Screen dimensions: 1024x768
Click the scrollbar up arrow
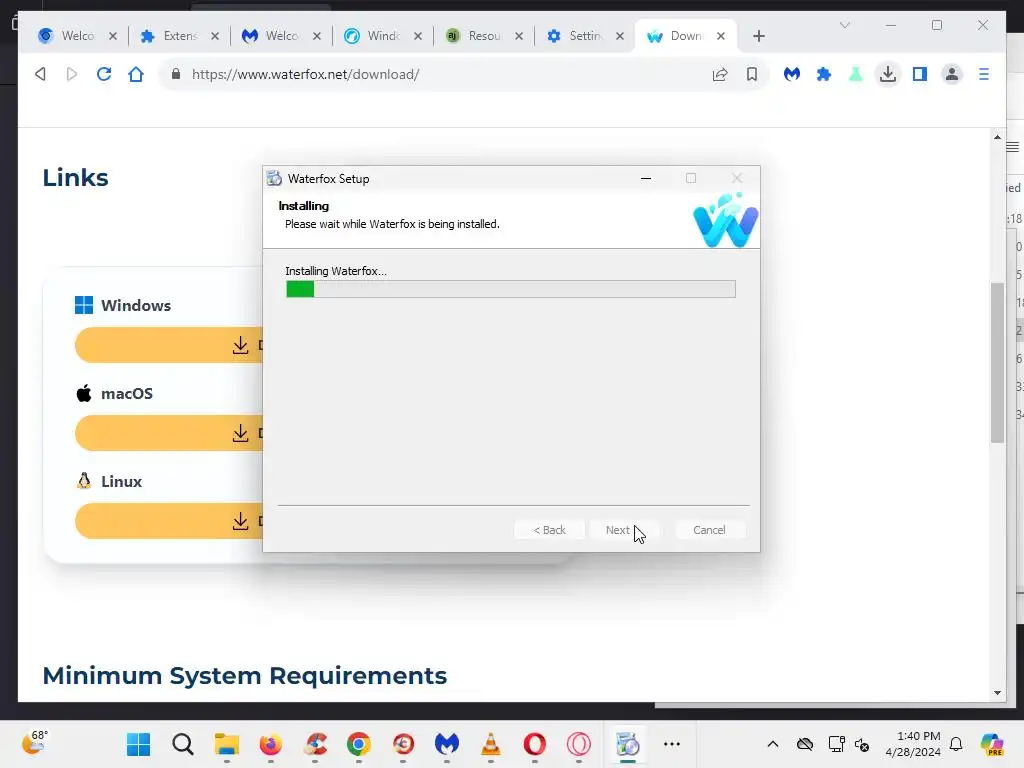pyautogui.click(x=997, y=136)
